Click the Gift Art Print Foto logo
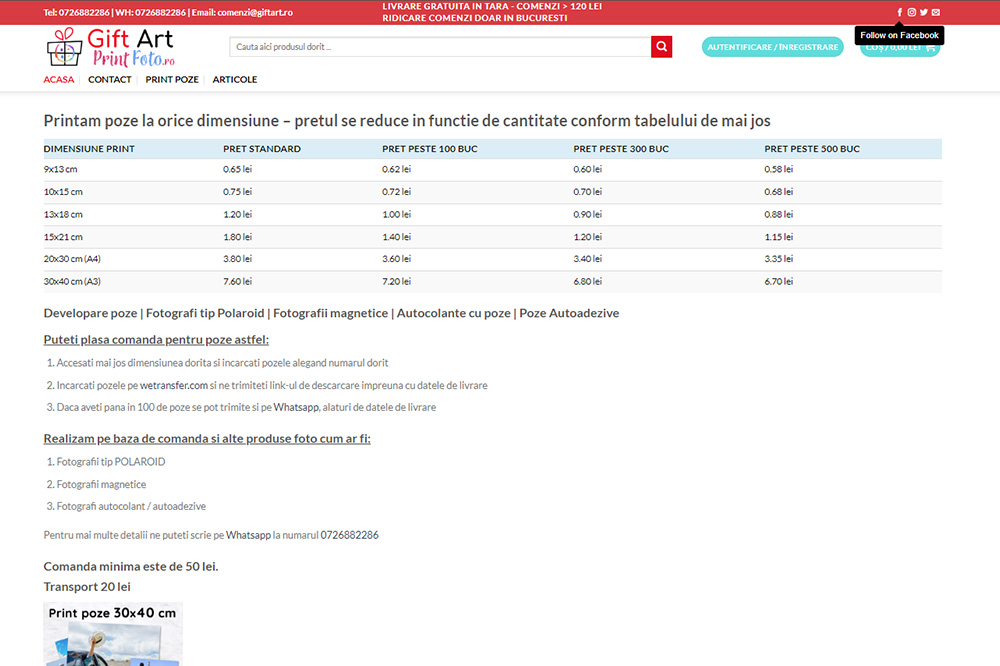The height and width of the screenshot is (666, 1000). (x=110, y=47)
